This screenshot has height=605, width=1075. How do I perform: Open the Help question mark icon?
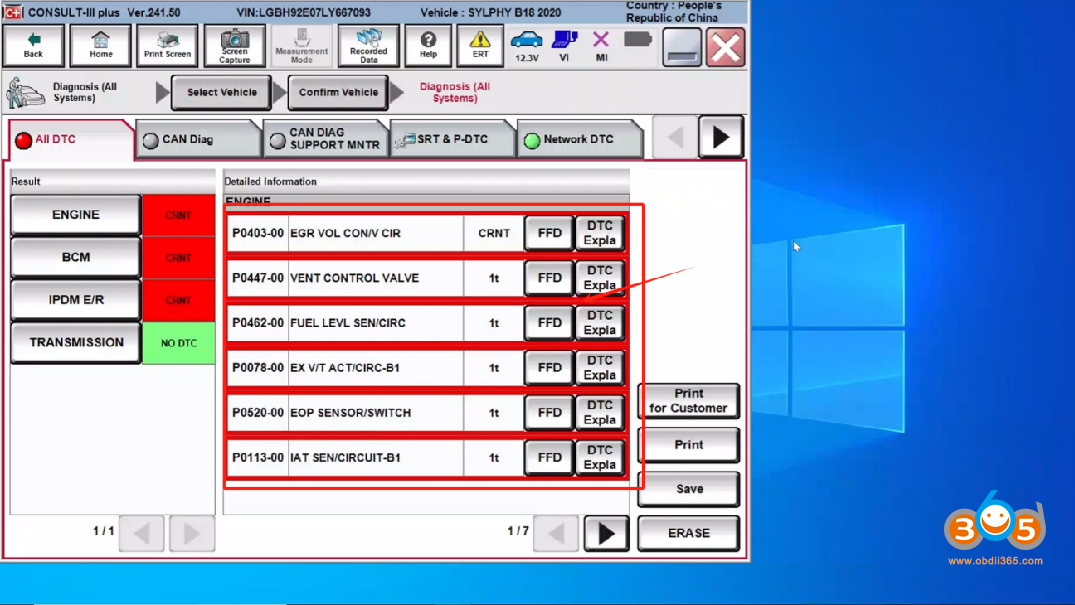pyautogui.click(x=428, y=45)
